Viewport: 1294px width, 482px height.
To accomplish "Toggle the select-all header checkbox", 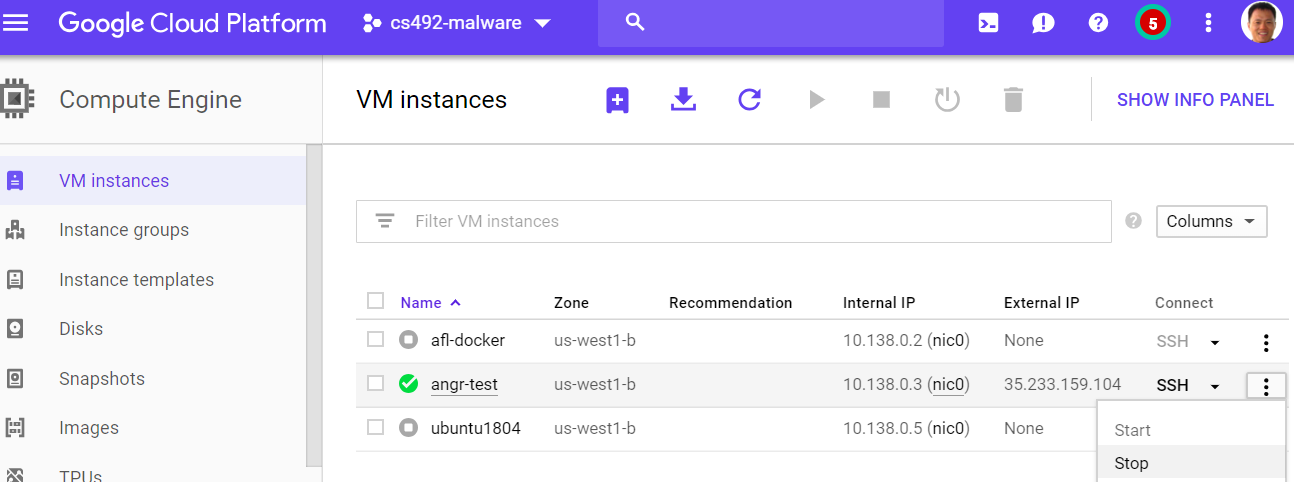I will (x=375, y=301).
